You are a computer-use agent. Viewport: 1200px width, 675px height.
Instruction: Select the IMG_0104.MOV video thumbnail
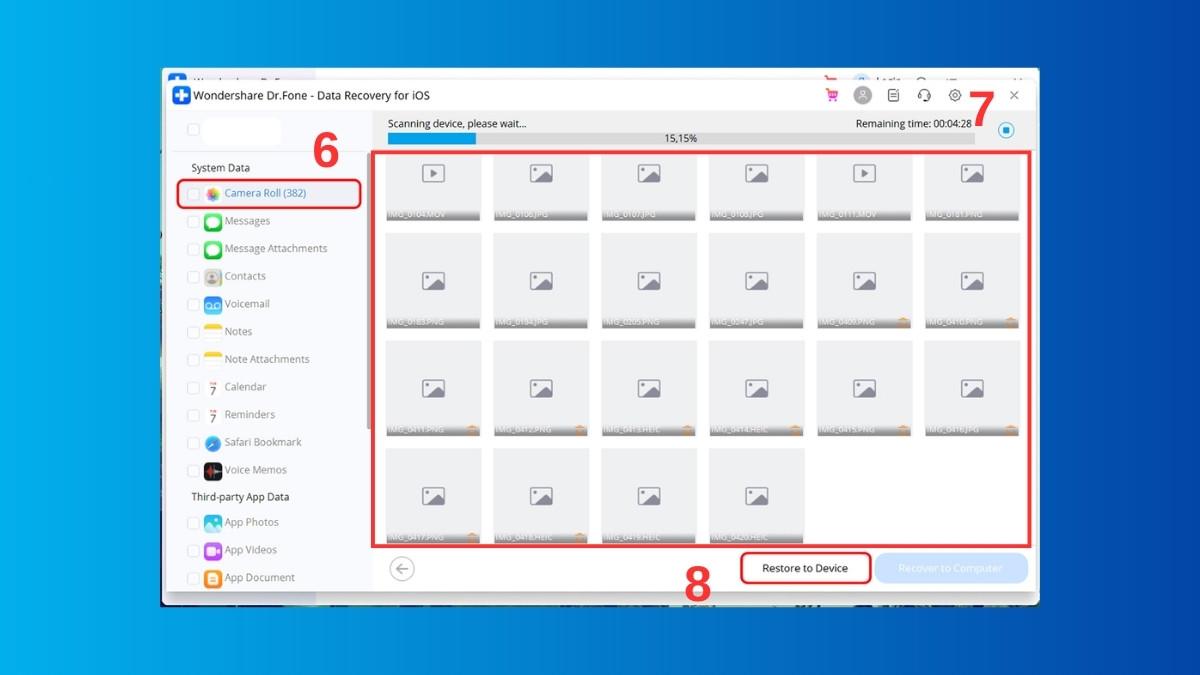pyautogui.click(x=433, y=187)
